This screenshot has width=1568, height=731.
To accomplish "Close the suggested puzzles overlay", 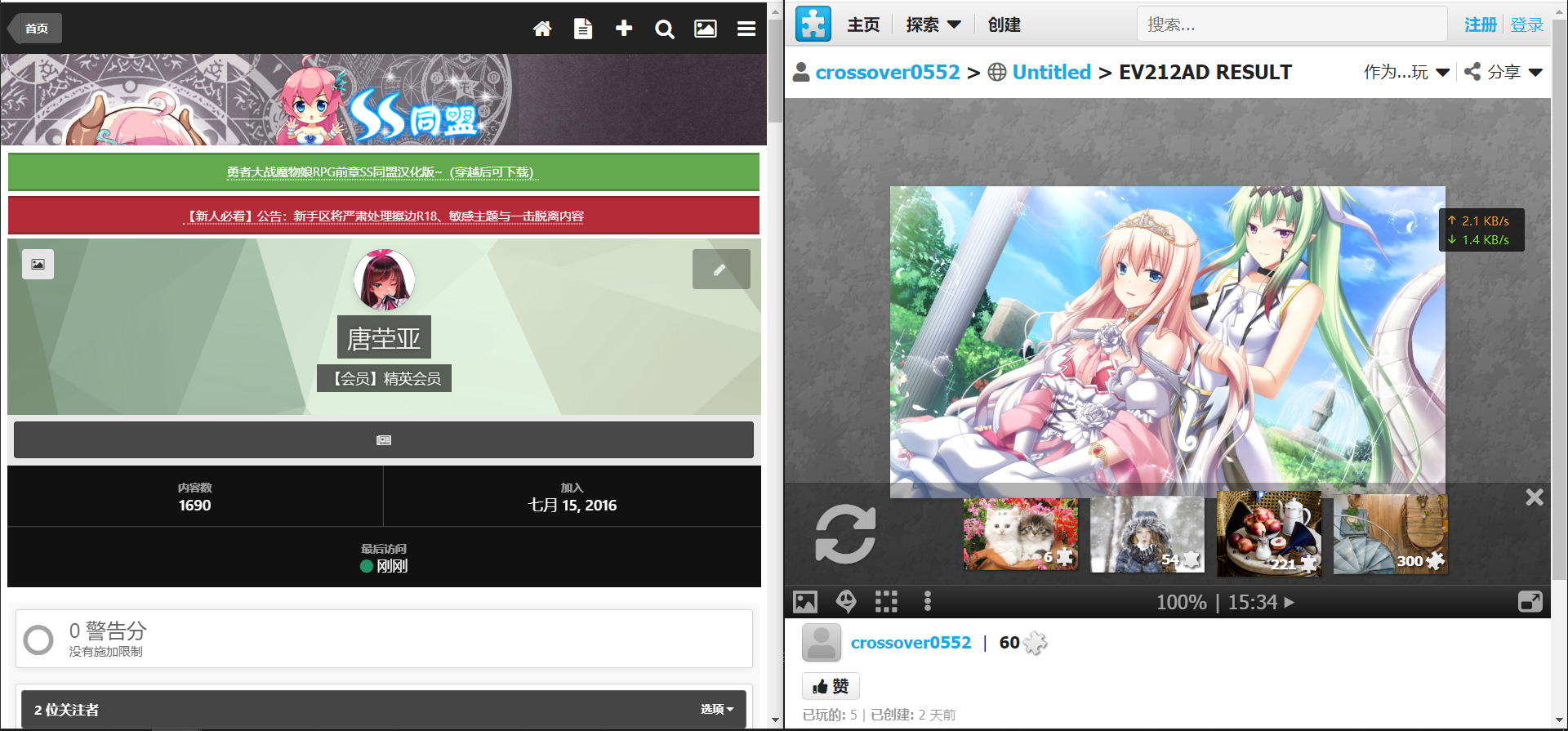I will (1535, 497).
